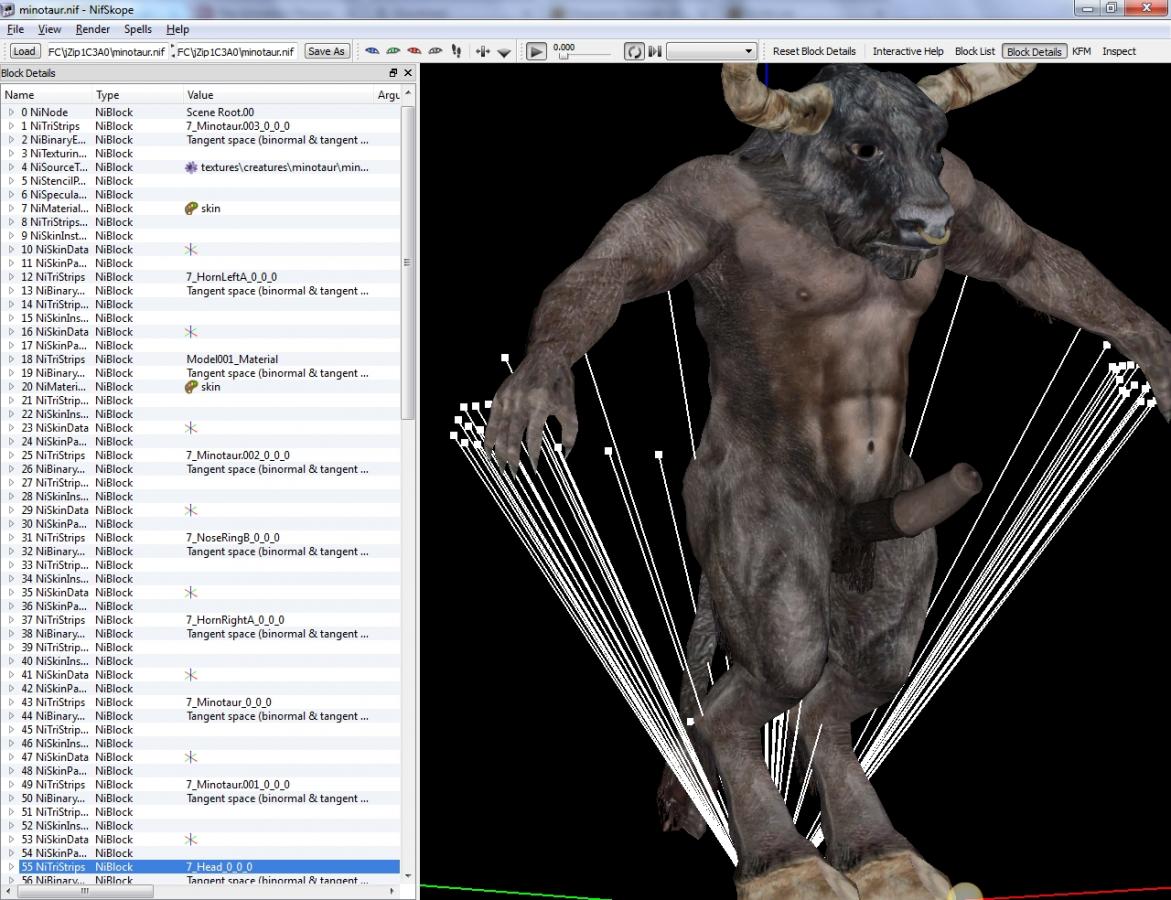The image size is (1171, 900).
Task: Toggle the KFM panel
Action: click(1081, 52)
